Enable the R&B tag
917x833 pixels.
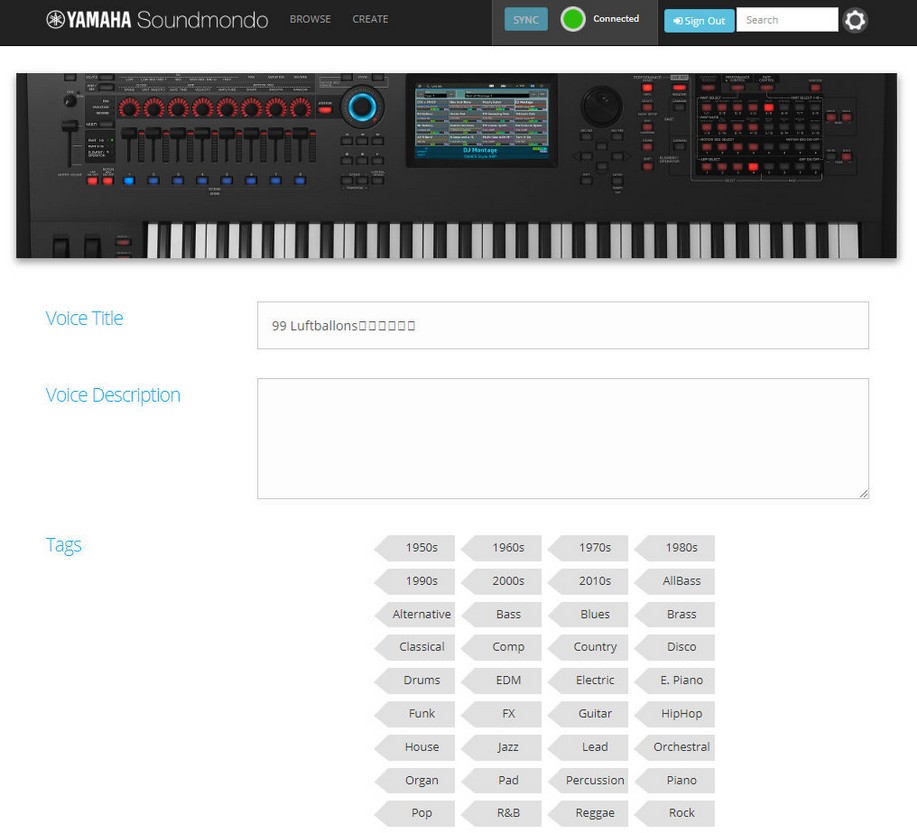508,813
